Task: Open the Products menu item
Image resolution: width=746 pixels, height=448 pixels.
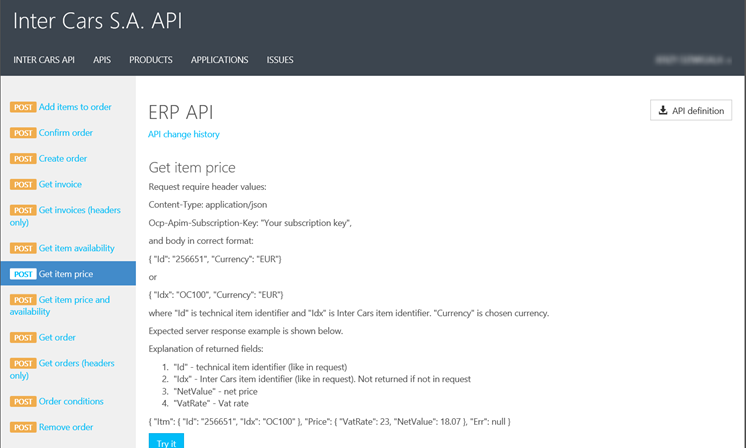Action: (x=151, y=60)
